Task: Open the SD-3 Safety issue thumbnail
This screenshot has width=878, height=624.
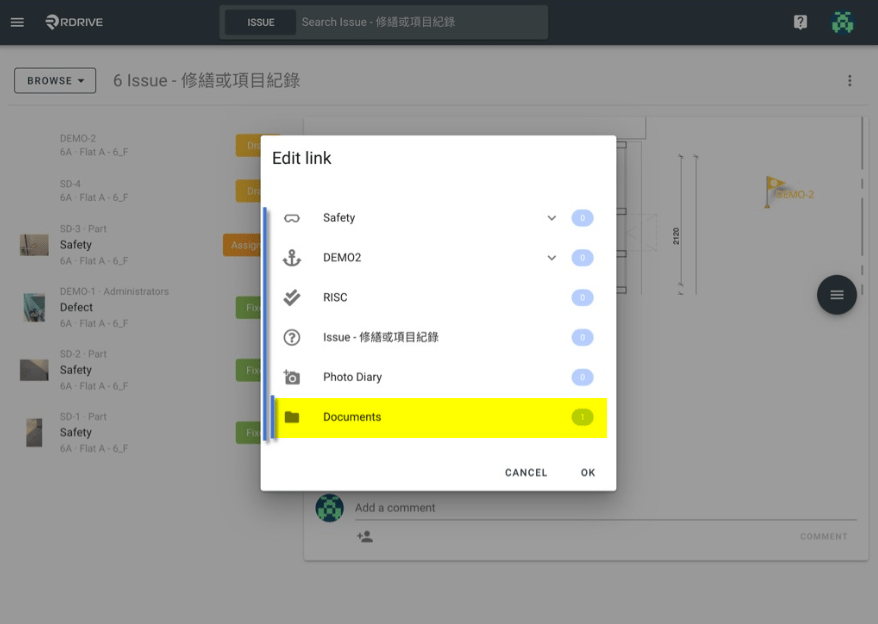Action: coord(34,245)
